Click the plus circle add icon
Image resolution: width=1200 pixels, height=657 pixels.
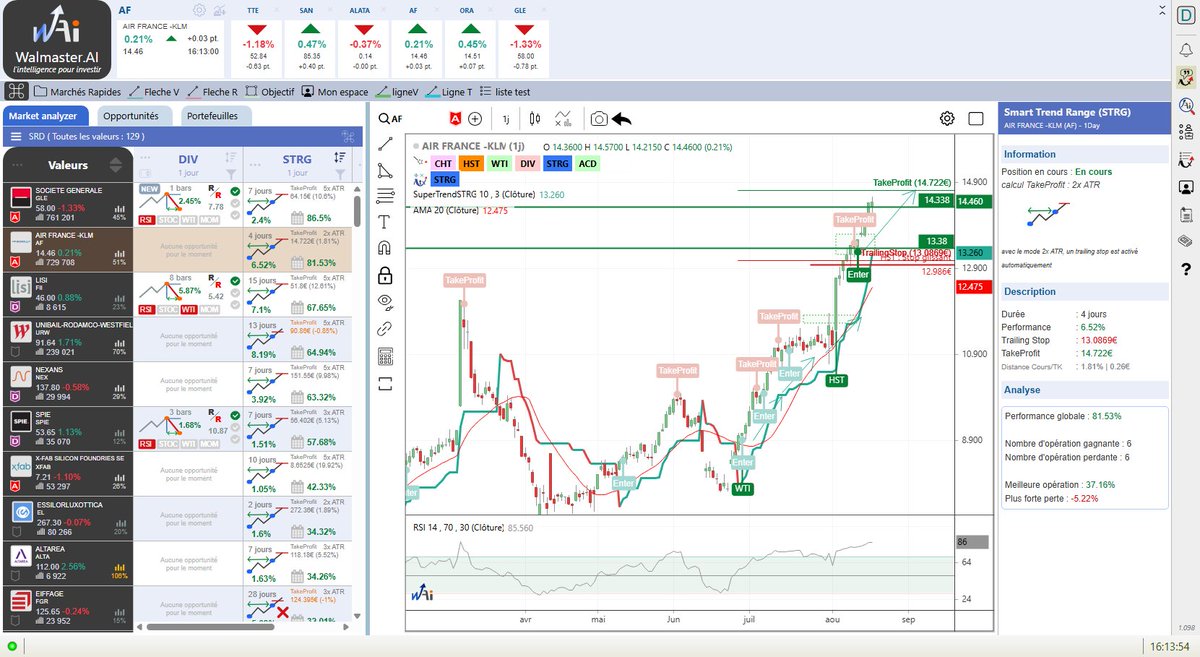tap(475, 118)
